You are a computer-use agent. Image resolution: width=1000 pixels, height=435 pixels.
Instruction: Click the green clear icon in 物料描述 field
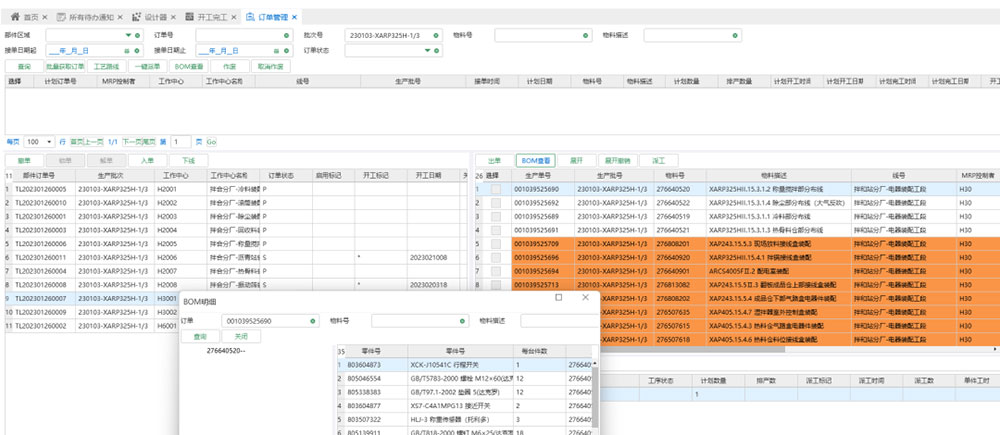[736, 35]
